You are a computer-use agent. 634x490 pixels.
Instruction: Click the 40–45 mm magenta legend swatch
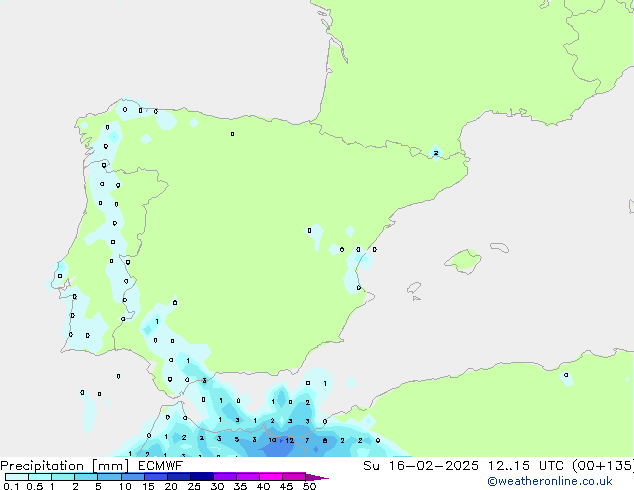tap(271, 477)
